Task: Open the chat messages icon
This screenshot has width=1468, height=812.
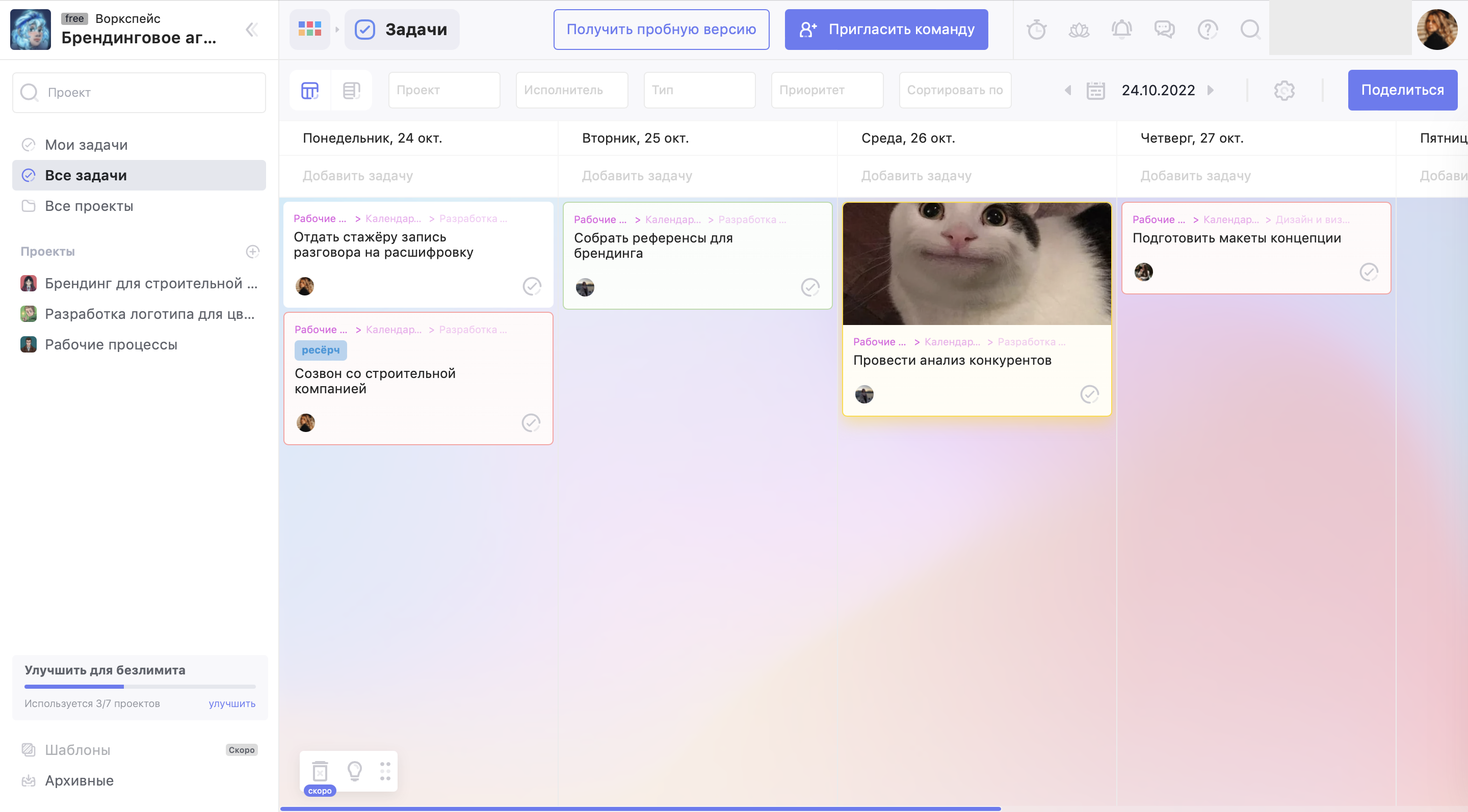Action: 1164,30
